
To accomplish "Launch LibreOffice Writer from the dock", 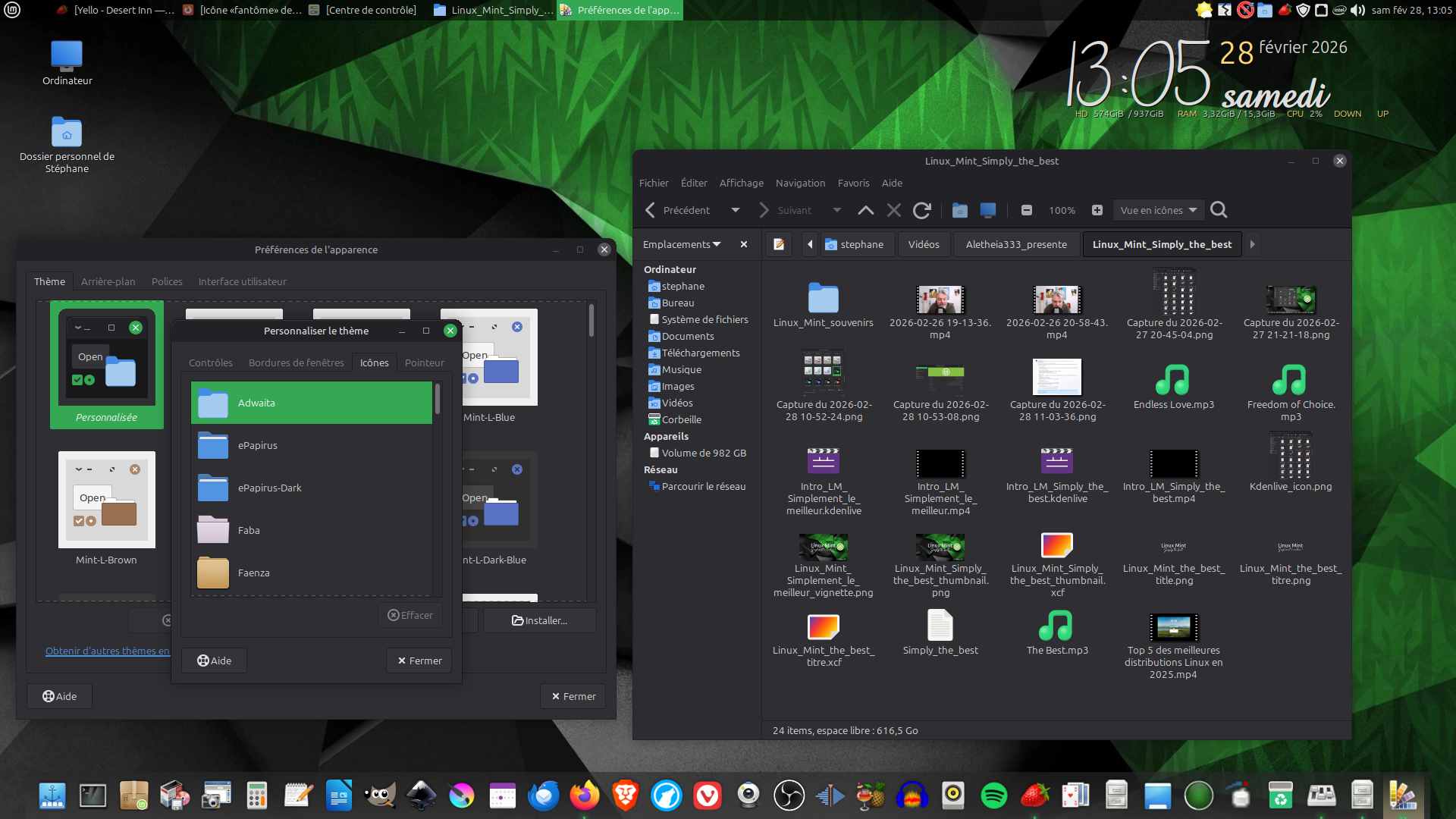I will pos(339,795).
